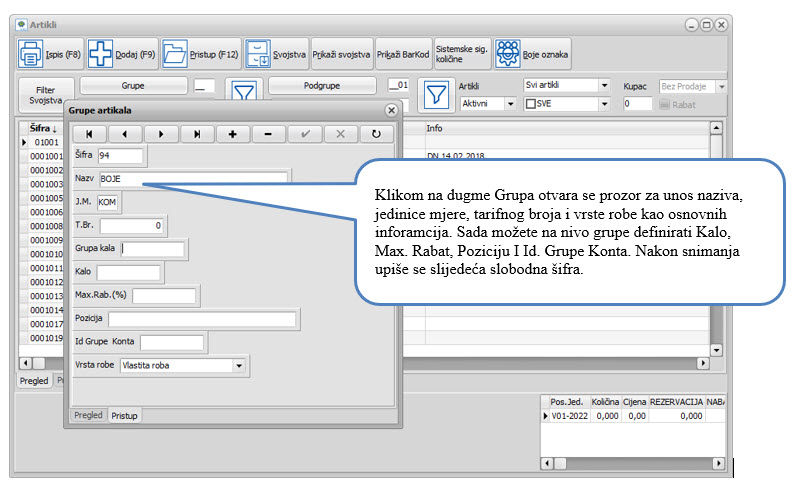Click the Id Grupe Konta input field
800x489 pixels.
point(172,342)
